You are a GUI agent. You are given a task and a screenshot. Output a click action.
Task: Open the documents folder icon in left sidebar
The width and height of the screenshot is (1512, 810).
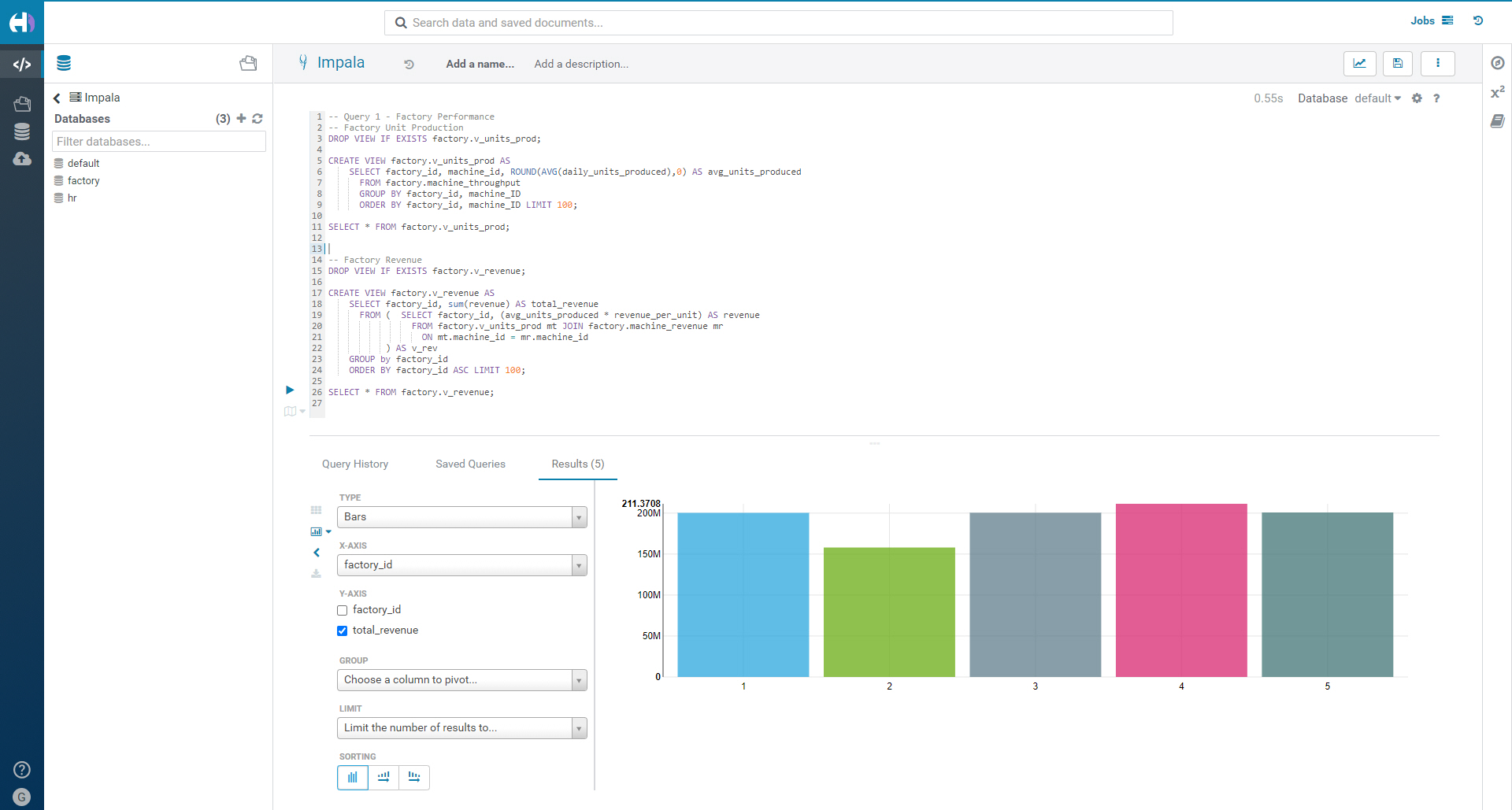(22, 104)
